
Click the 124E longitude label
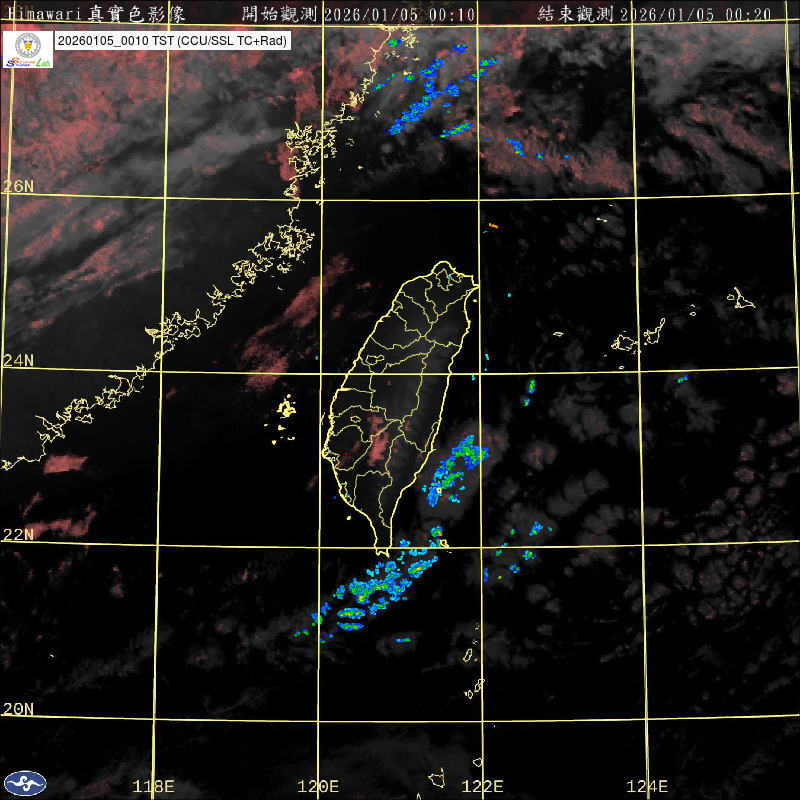click(648, 786)
